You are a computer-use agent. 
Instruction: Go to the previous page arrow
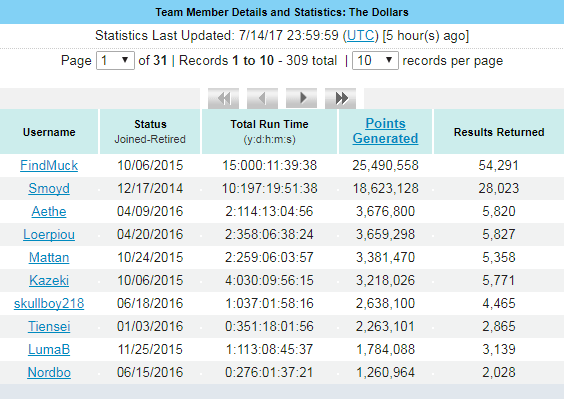tap(262, 98)
